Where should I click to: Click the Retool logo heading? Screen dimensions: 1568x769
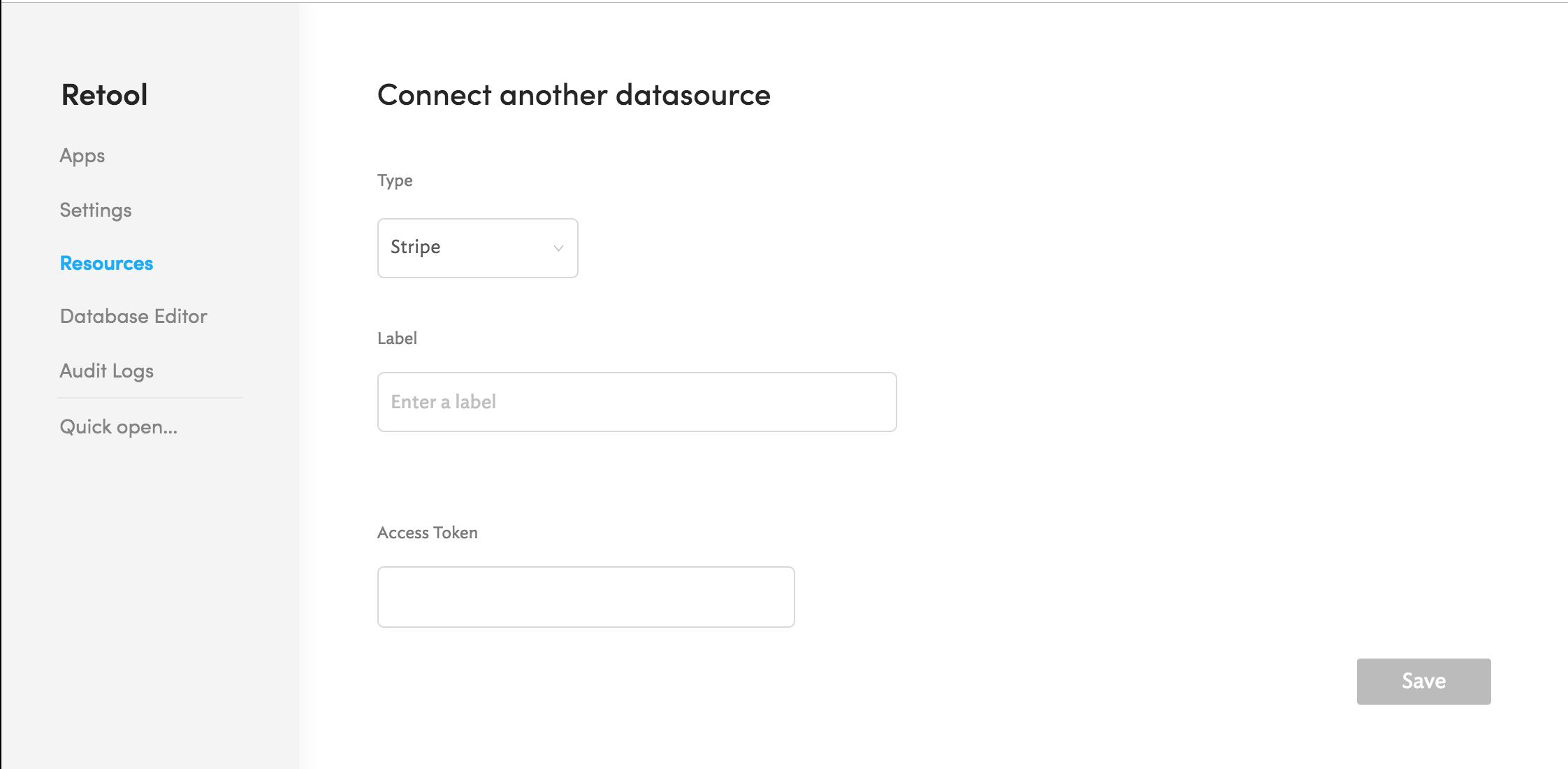tap(104, 95)
